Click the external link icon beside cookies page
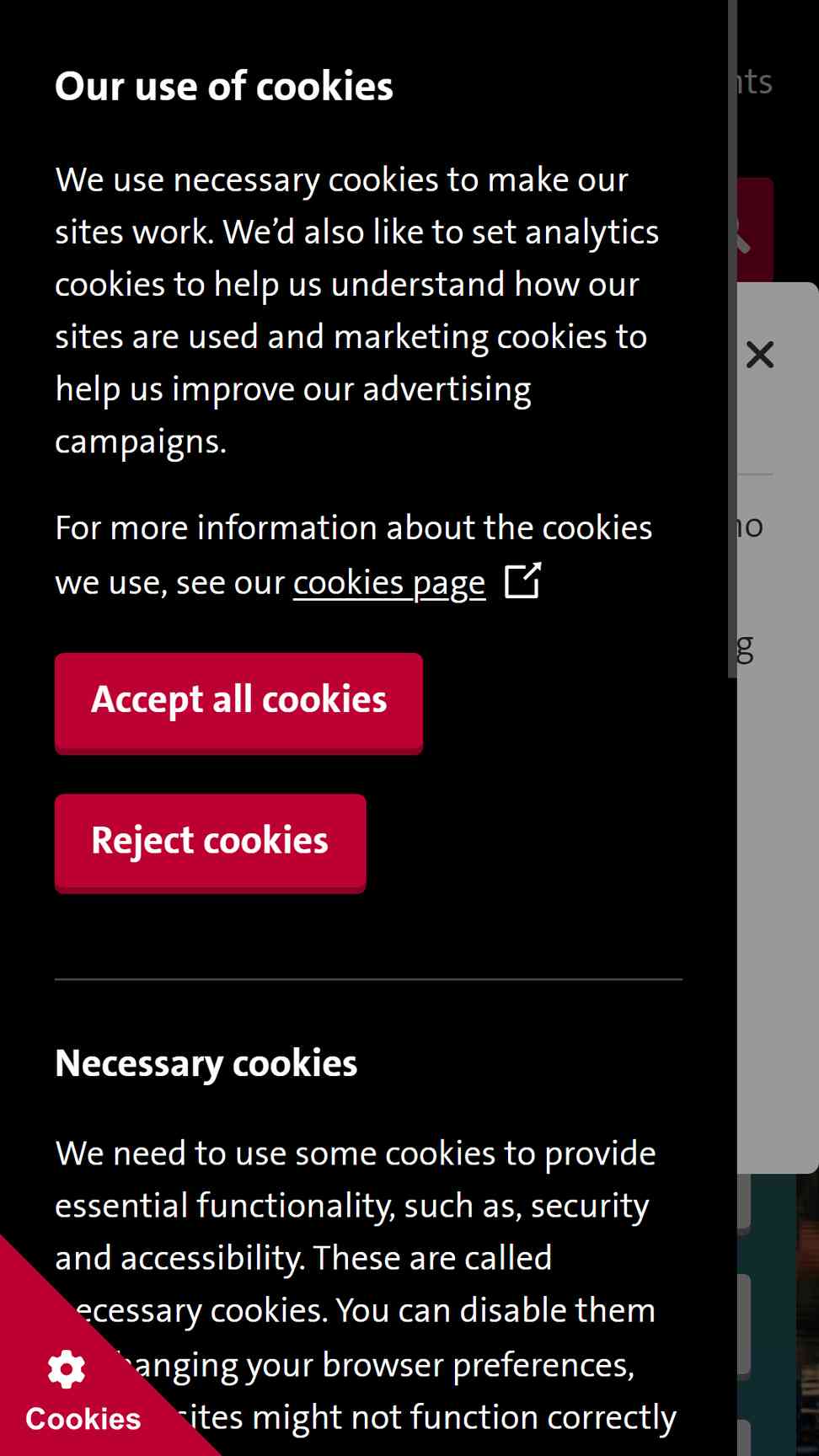 tap(522, 581)
